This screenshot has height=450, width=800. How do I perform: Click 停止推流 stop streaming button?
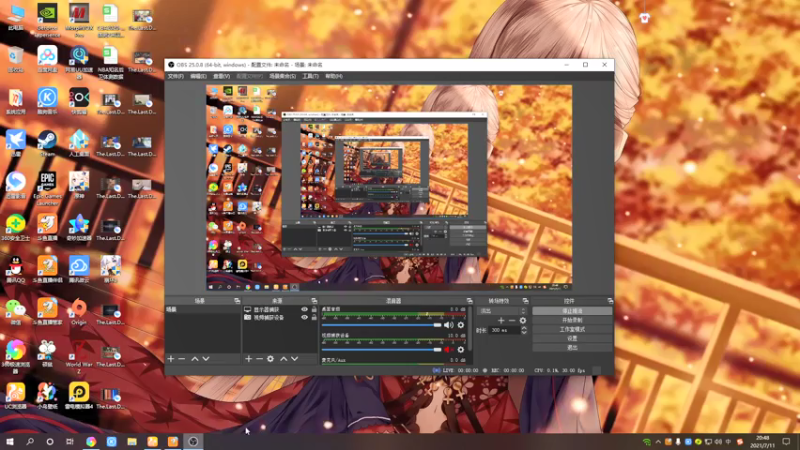[572, 311]
